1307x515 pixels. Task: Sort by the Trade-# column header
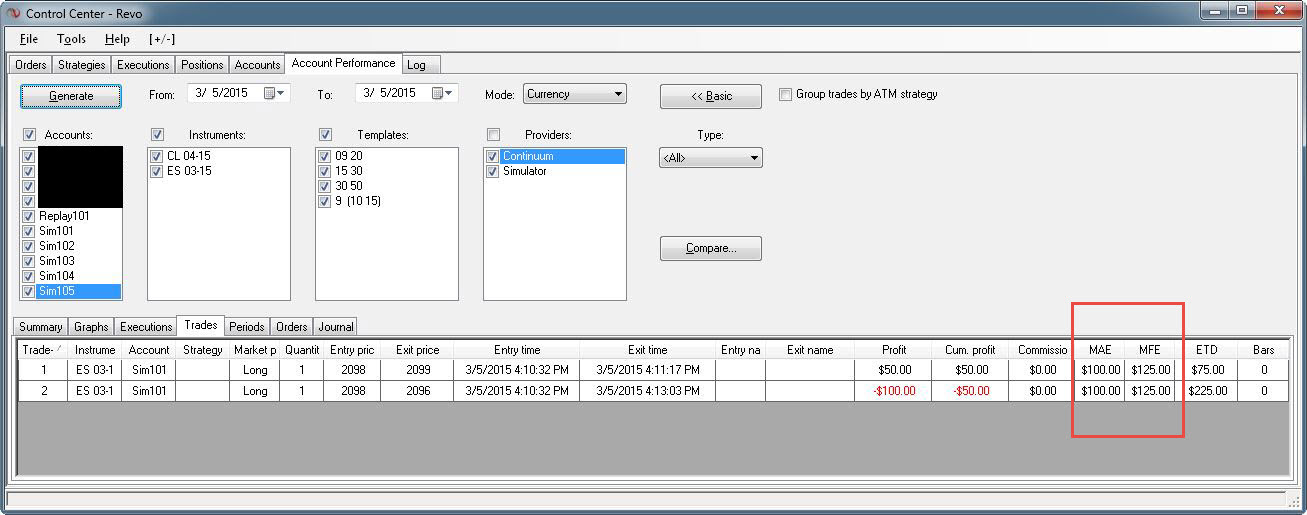coord(43,350)
